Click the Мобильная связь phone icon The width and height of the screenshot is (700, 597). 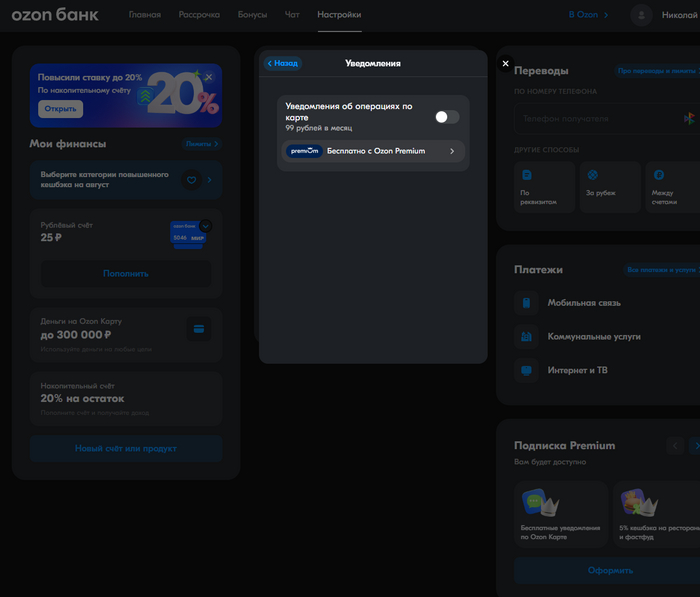click(x=526, y=303)
